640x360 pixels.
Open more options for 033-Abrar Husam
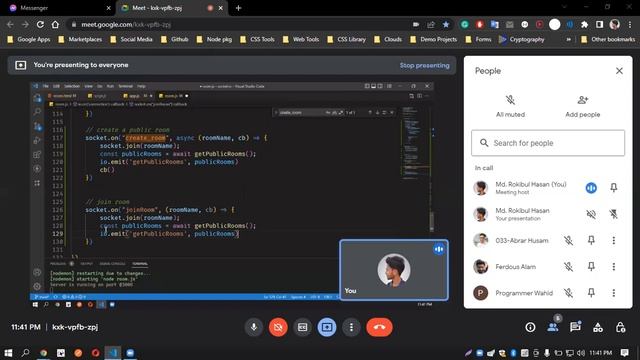tap(613, 240)
